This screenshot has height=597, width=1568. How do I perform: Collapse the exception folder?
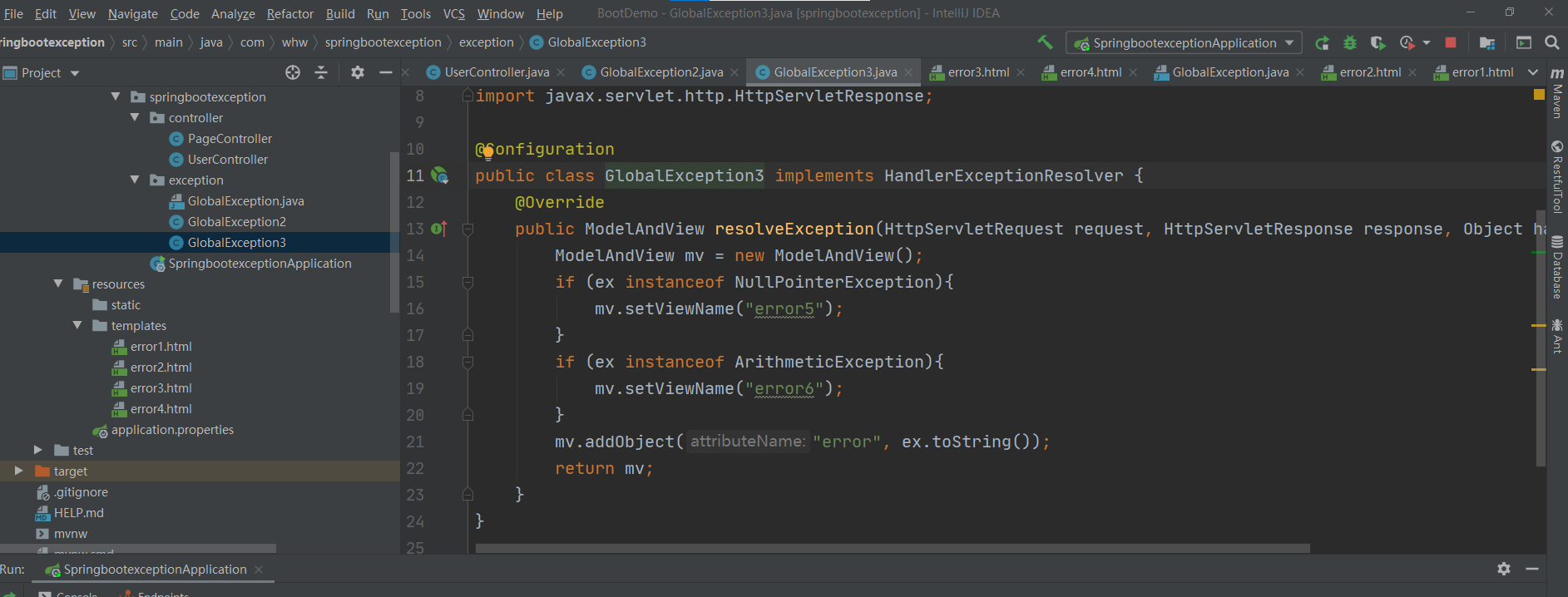pos(135,180)
